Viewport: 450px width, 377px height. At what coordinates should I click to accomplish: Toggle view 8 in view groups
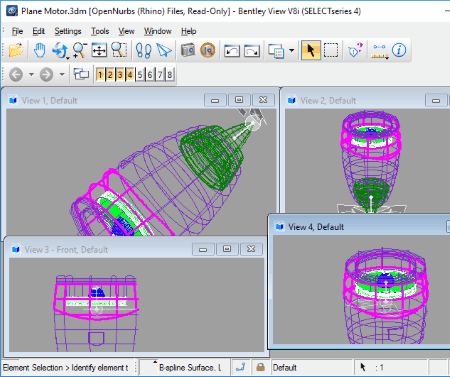coord(170,75)
